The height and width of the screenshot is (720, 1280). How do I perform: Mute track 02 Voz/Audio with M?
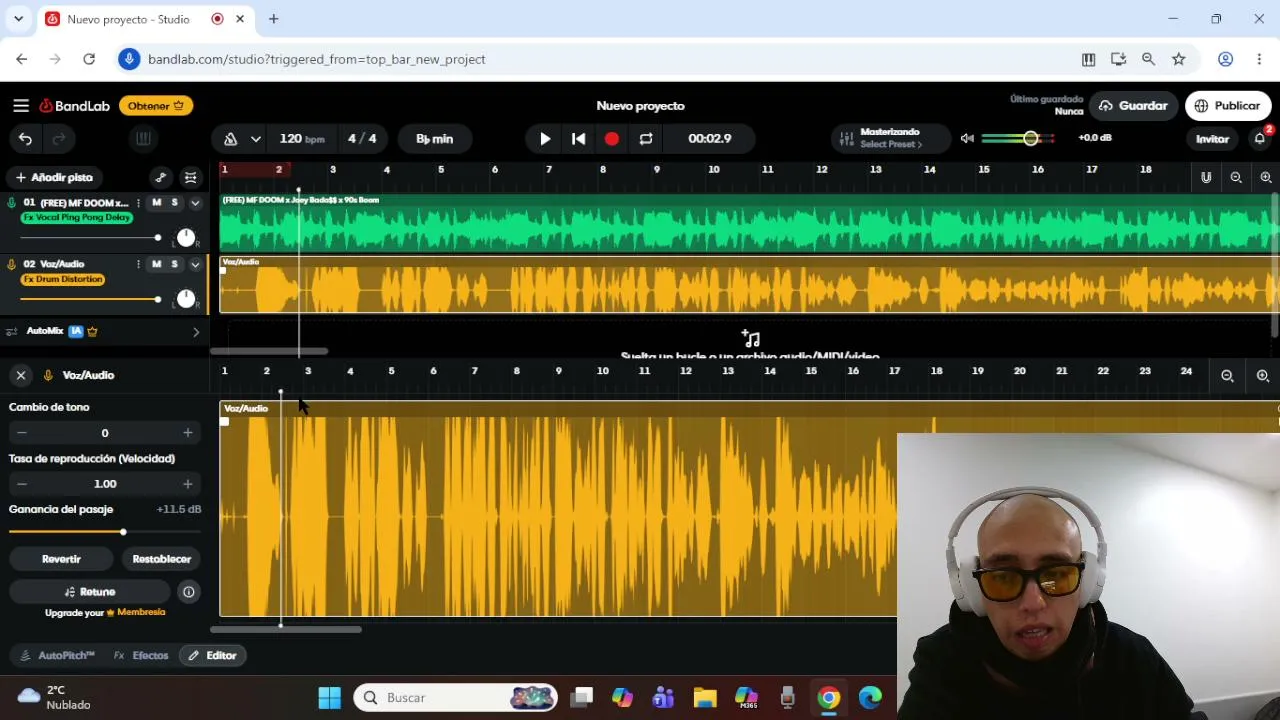tap(156, 264)
